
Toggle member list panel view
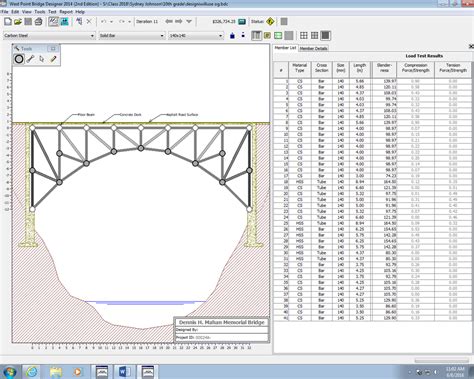(x=256, y=35)
